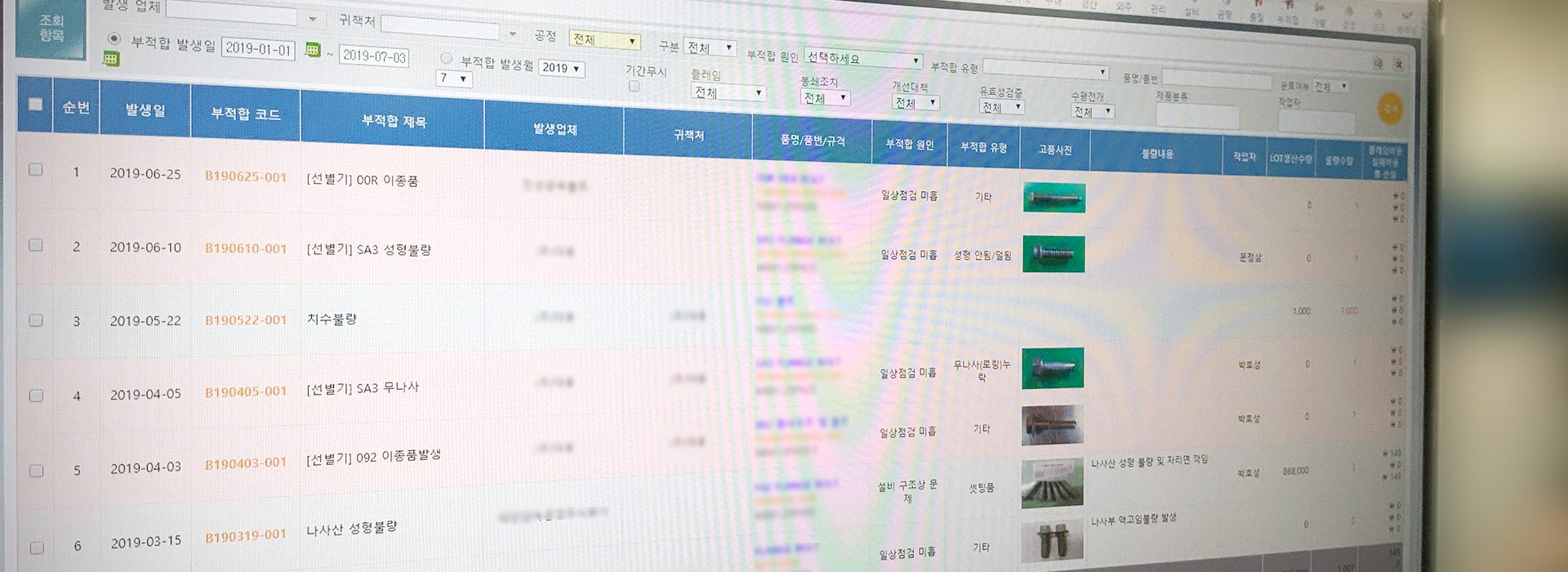1568x572 pixels.
Task: Open the bolt photo thumbnail in row 1
Action: [x=1053, y=198]
